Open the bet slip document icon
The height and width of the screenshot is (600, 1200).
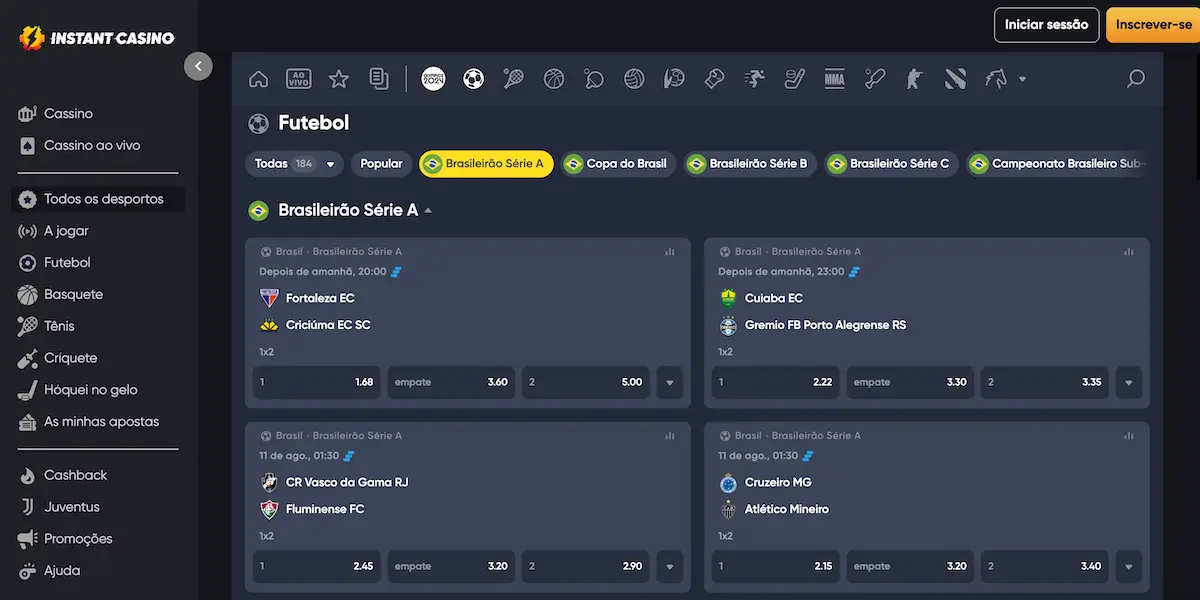(379, 79)
